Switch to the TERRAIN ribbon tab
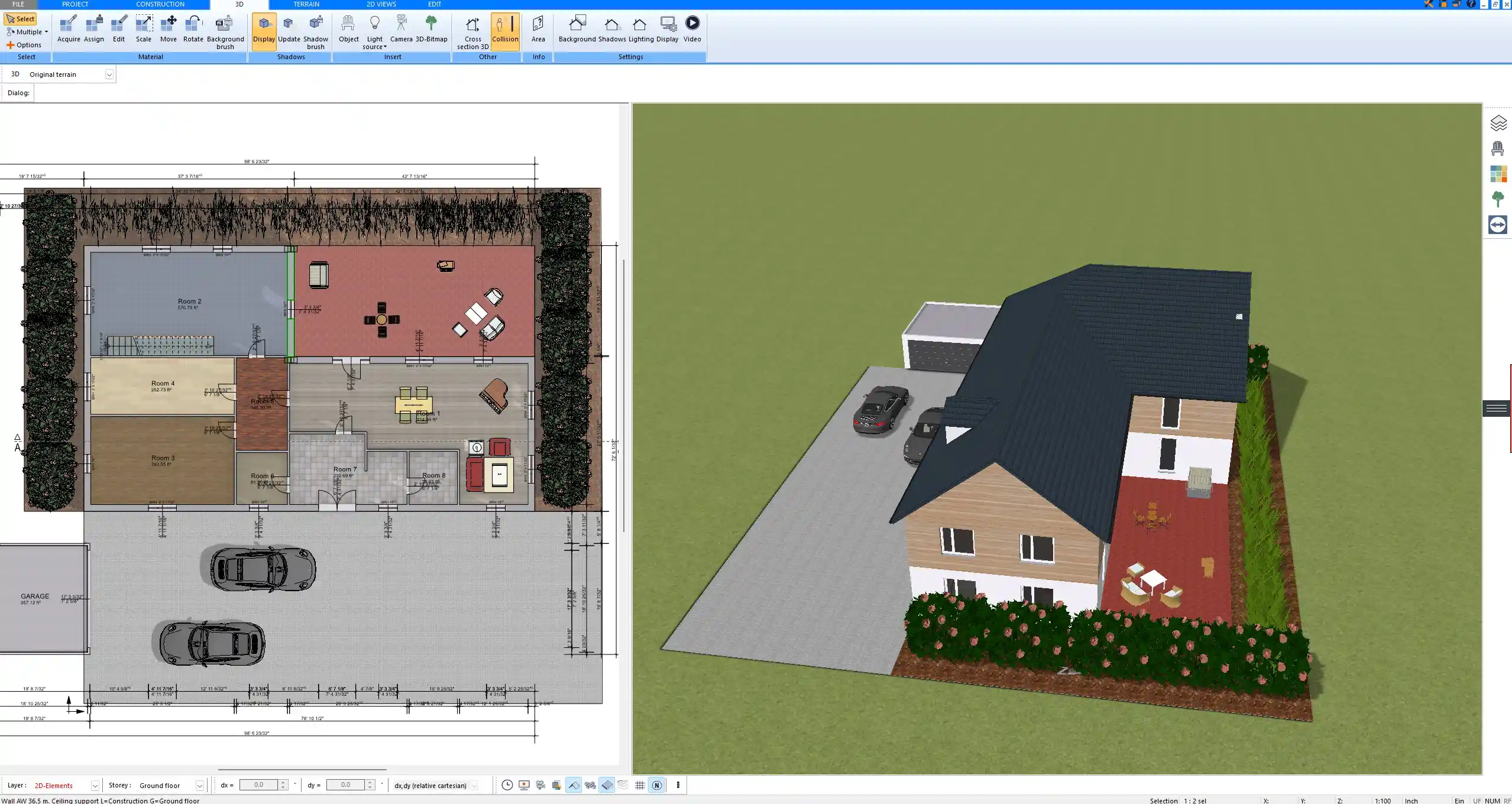 [x=306, y=4]
